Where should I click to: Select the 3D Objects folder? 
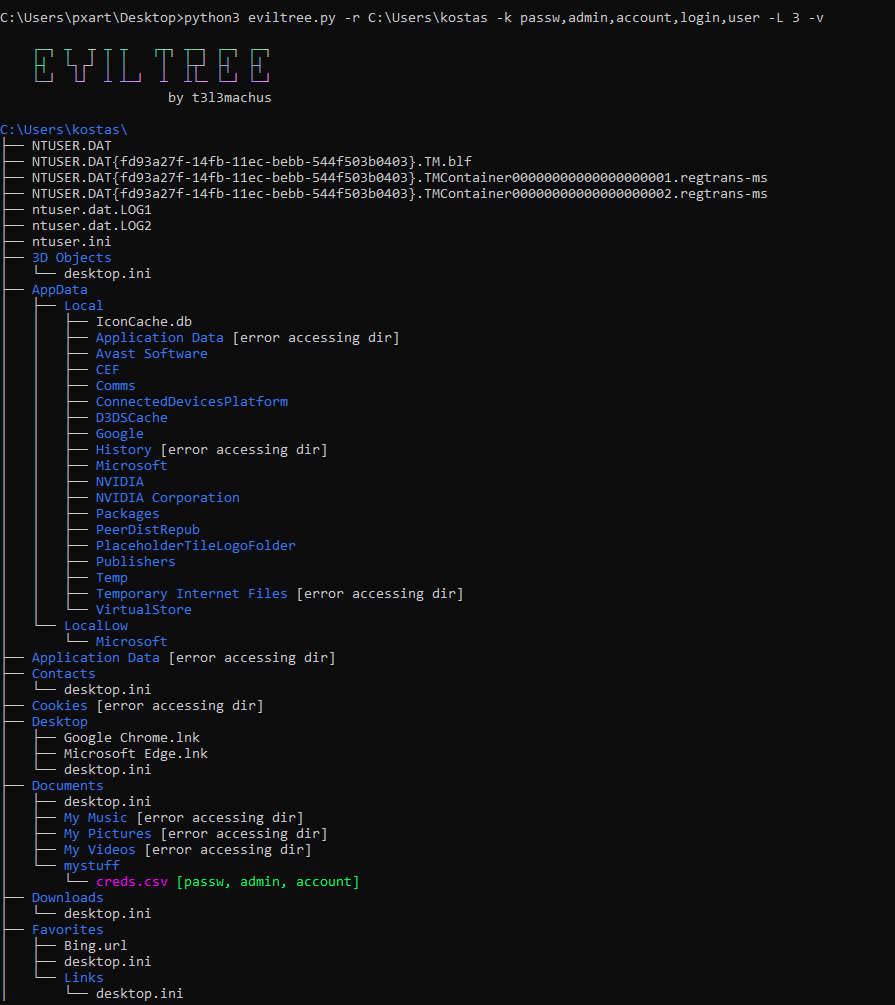(x=71, y=258)
